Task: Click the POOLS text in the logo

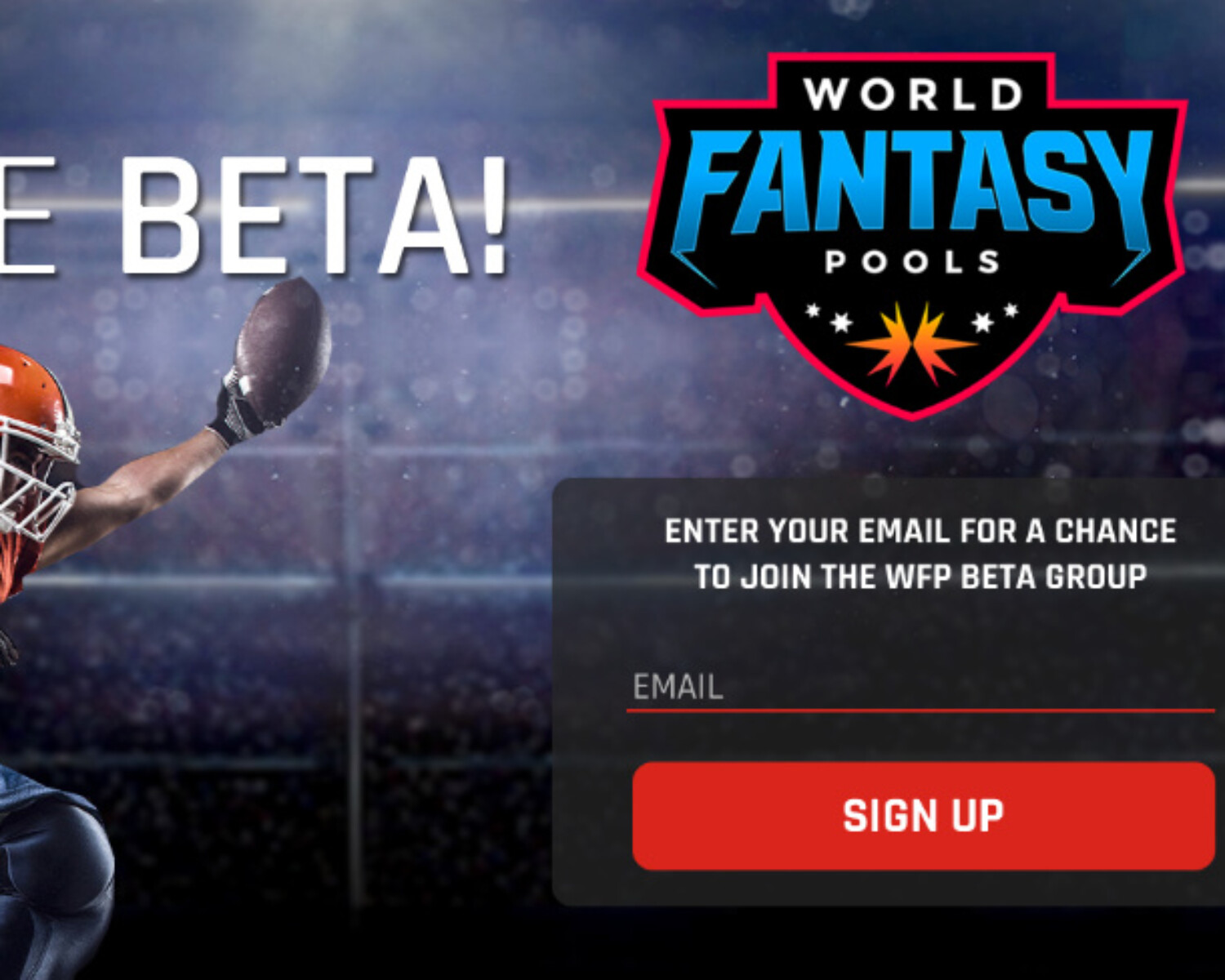Action: click(x=912, y=261)
